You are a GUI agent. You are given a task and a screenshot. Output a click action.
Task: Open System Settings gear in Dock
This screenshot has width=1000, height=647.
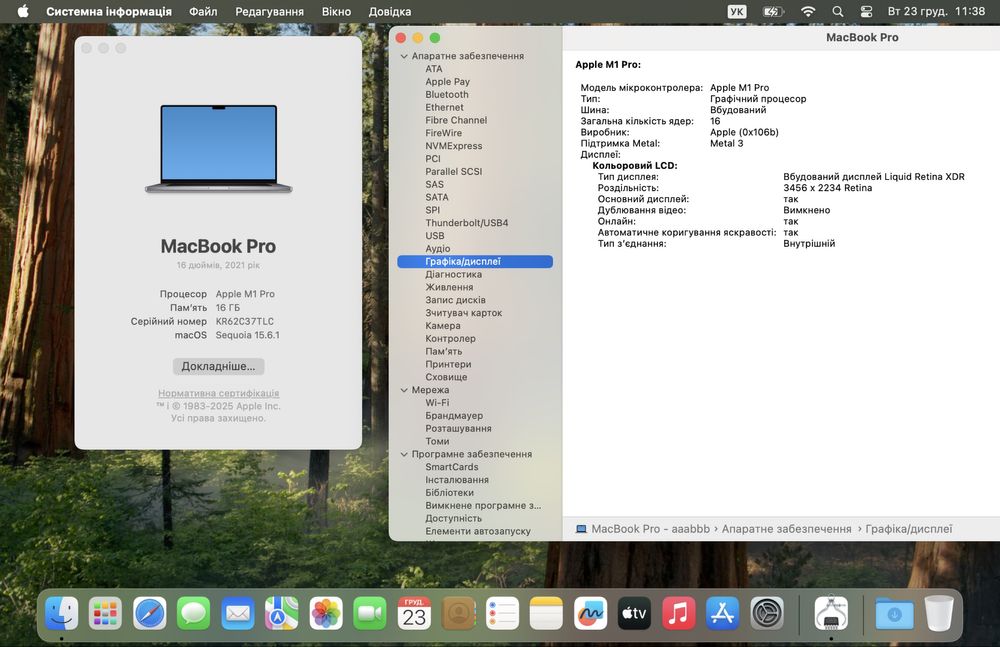tap(767, 614)
